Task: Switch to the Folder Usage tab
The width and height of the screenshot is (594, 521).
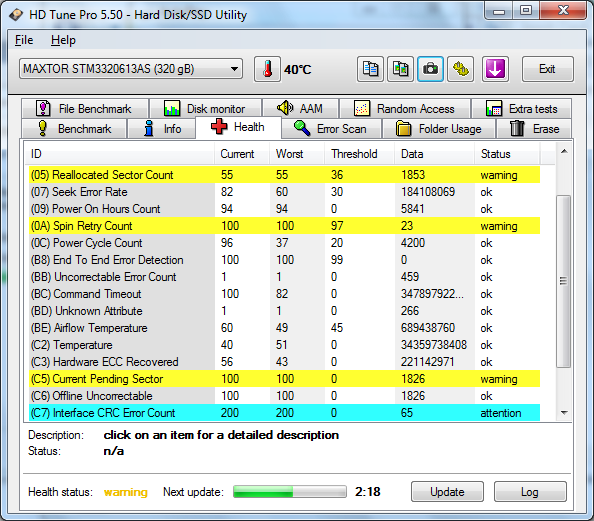Action: click(x=439, y=128)
